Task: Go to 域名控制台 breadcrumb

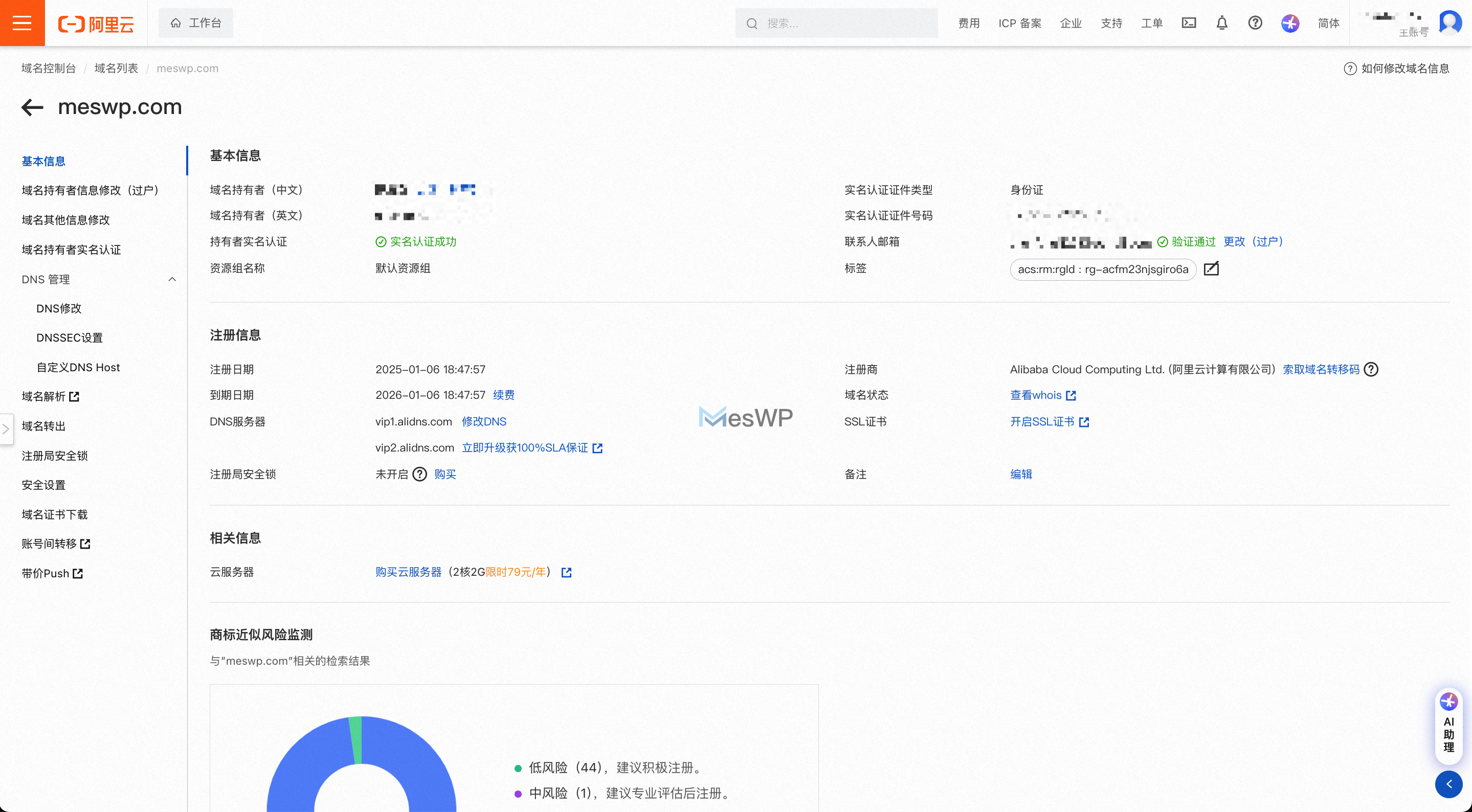Action: (49, 68)
